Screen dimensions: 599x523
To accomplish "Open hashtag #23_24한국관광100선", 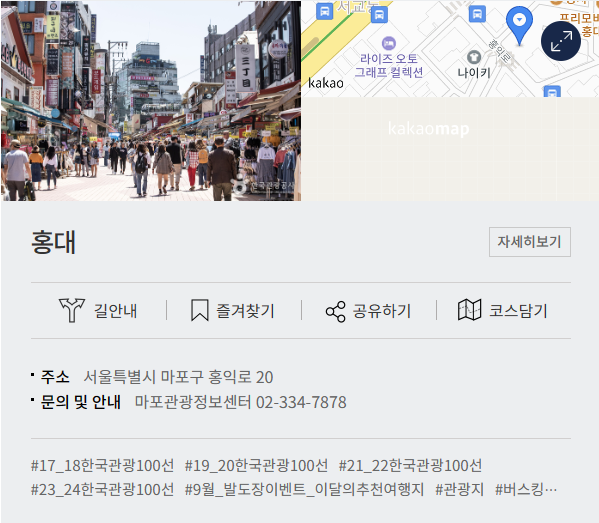I will pos(102,489).
